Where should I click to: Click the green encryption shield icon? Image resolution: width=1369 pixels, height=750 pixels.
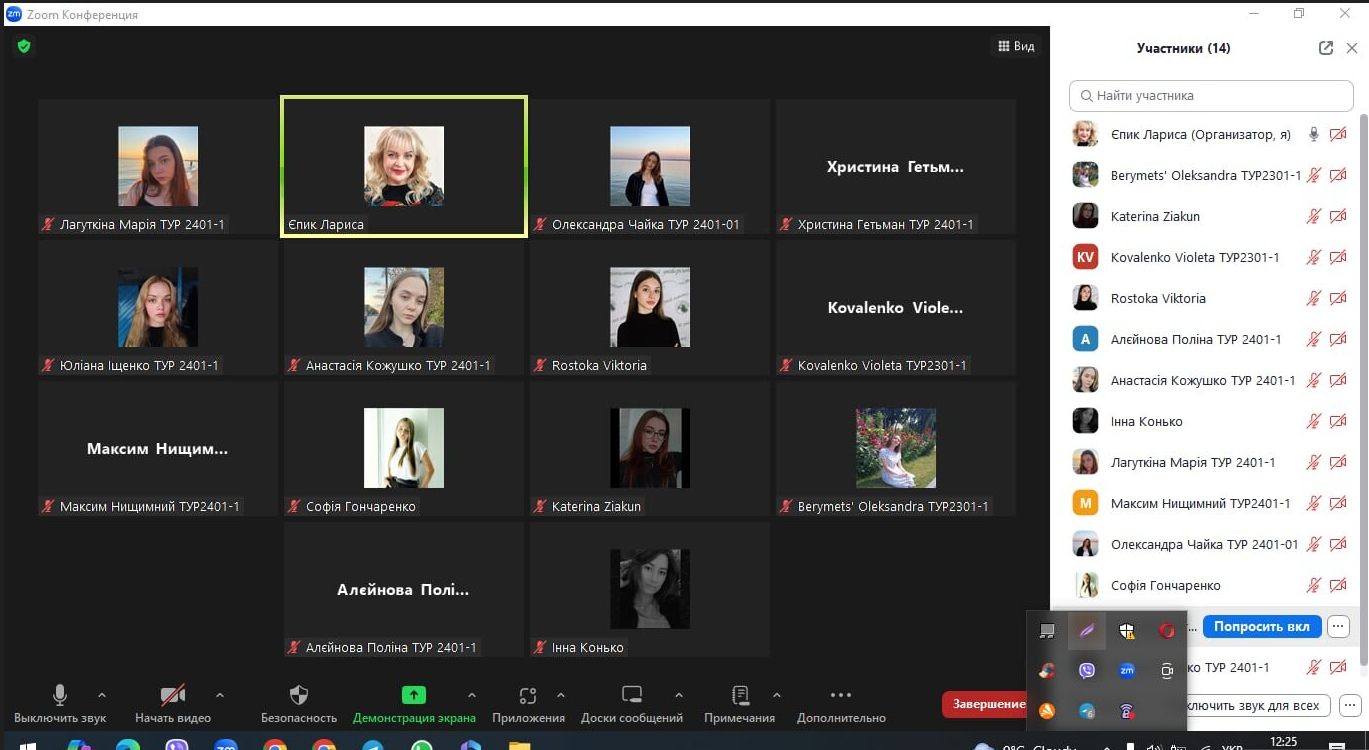point(24,46)
